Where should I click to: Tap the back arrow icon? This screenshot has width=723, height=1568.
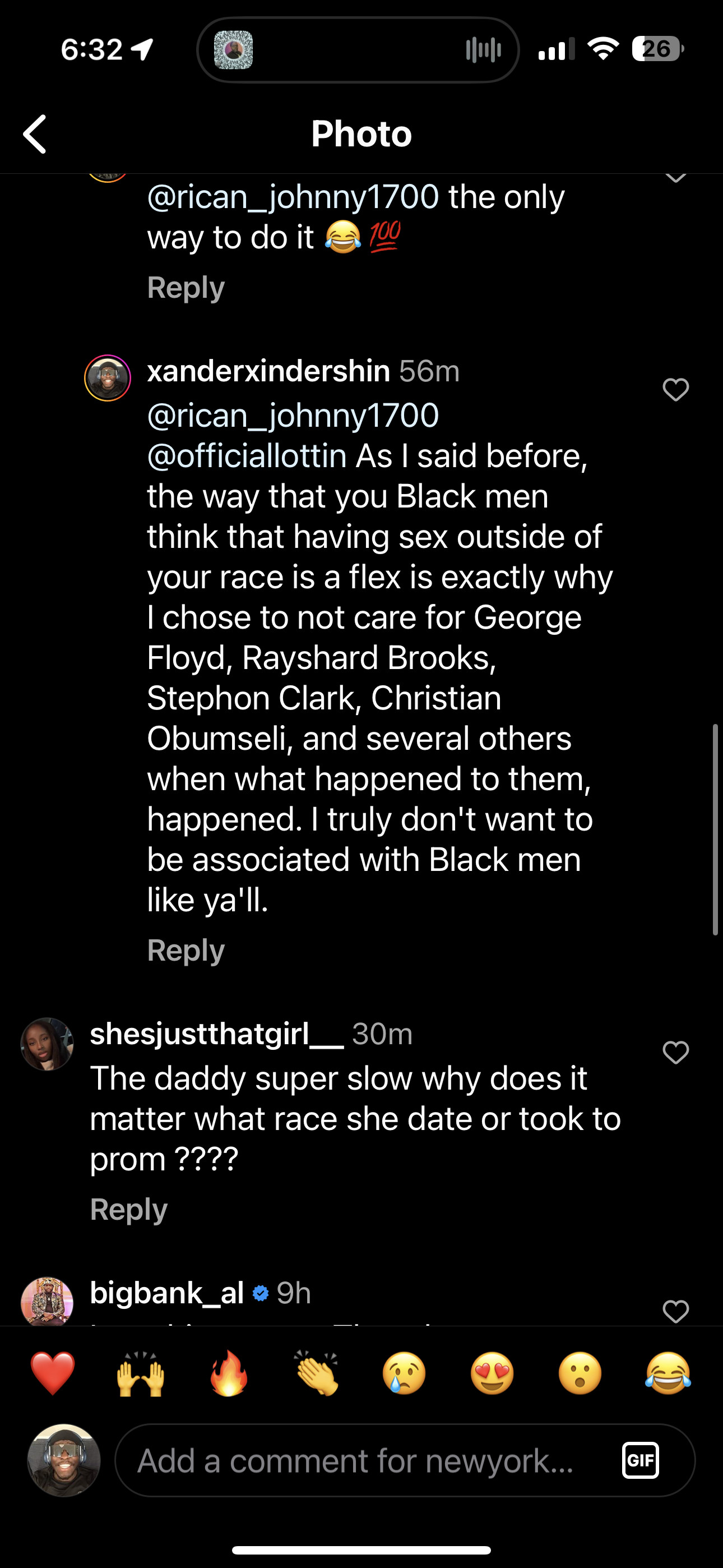click(35, 134)
